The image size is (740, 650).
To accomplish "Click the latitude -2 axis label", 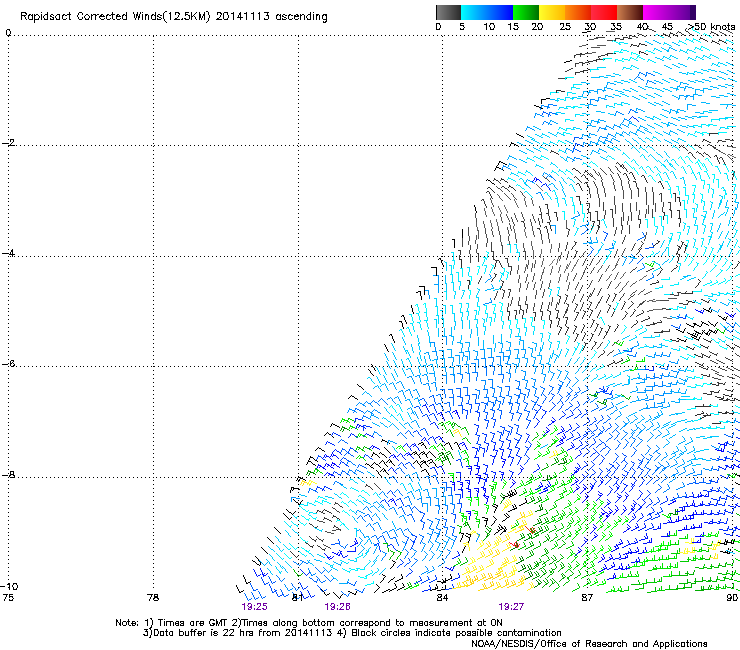I will [8, 143].
